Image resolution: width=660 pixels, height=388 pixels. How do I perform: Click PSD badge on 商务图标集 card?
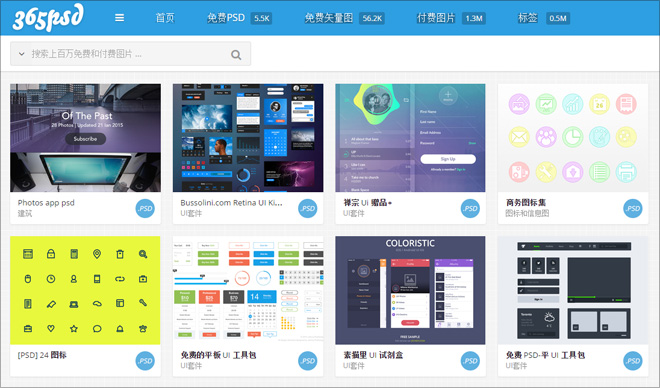(633, 209)
